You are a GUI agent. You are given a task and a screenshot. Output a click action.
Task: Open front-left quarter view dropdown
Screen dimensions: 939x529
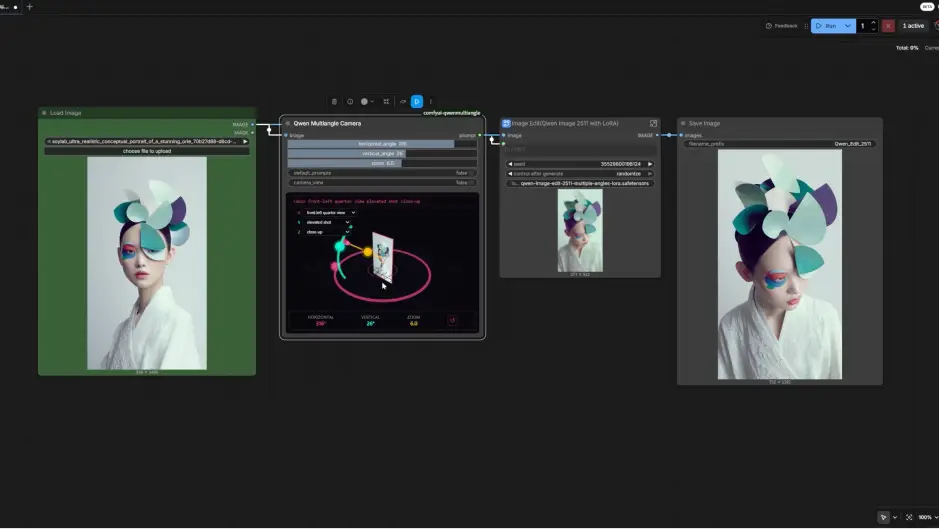coord(331,213)
